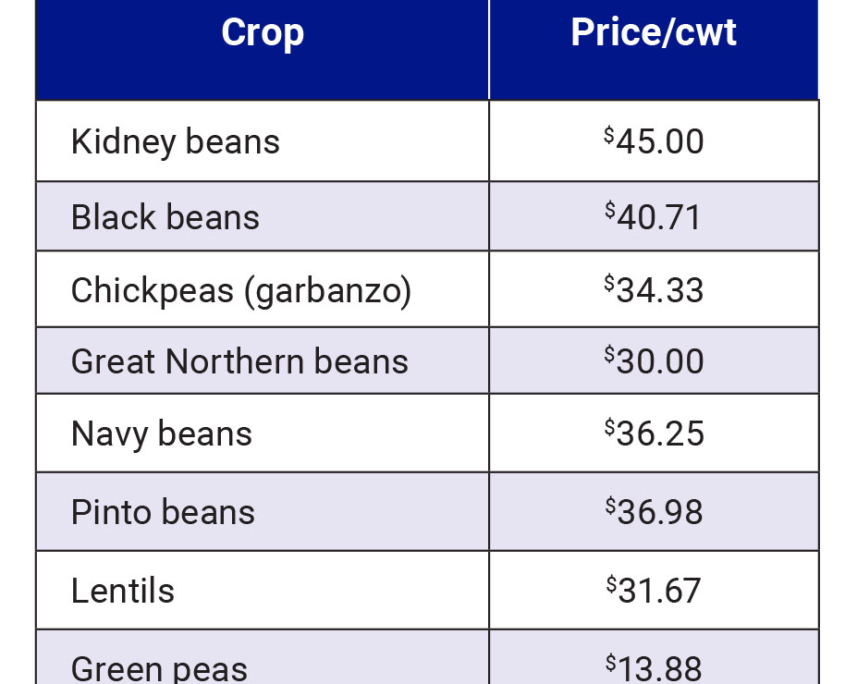Select the Pinto beans price 36.98
The width and height of the screenshot is (845, 684).
click(x=660, y=512)
